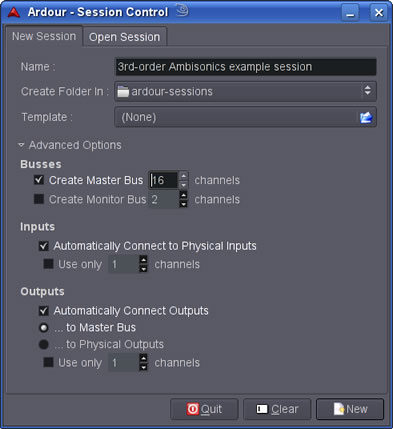
Task: Increase Master Bus channels with up arrow
Action: click(183, 176)
